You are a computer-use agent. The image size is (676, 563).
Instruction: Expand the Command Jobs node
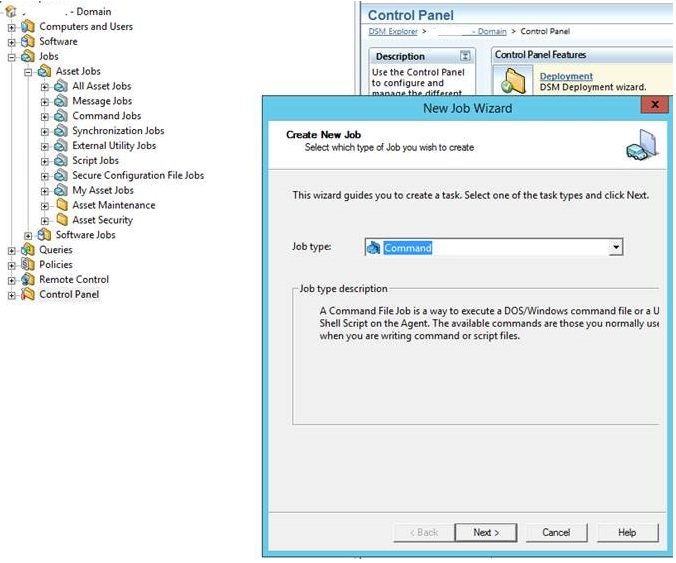(45, 117)
